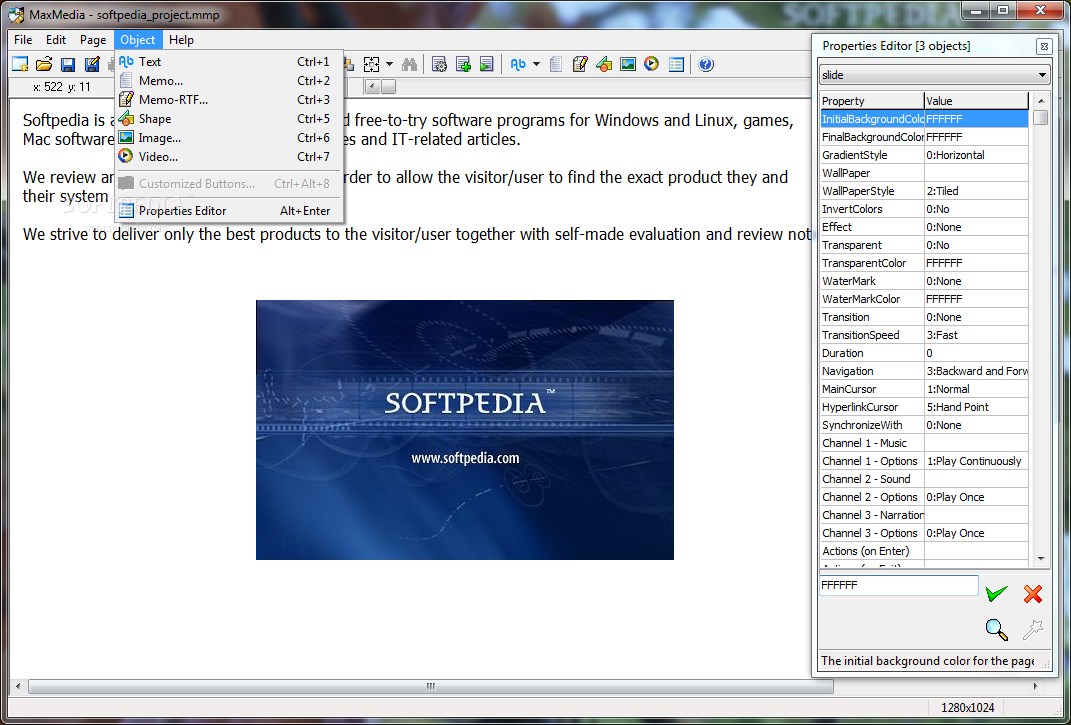The width and height of the screenshot is (1071, 725).
Task: Click the Select All dashed-square toolbar icon
Action: pos(371,64)
